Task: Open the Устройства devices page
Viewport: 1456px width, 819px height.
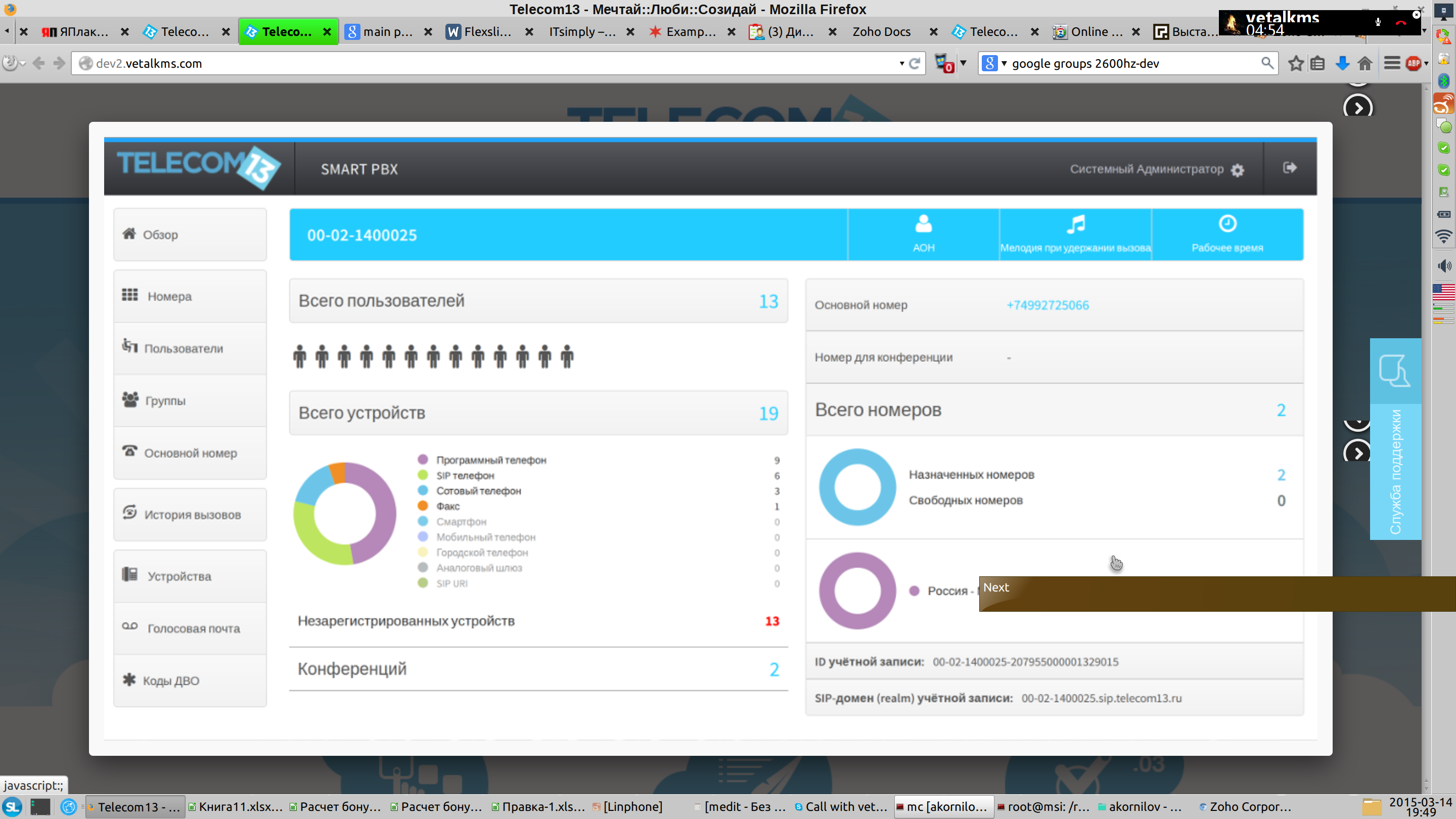Action: click(x=190, y=576)
